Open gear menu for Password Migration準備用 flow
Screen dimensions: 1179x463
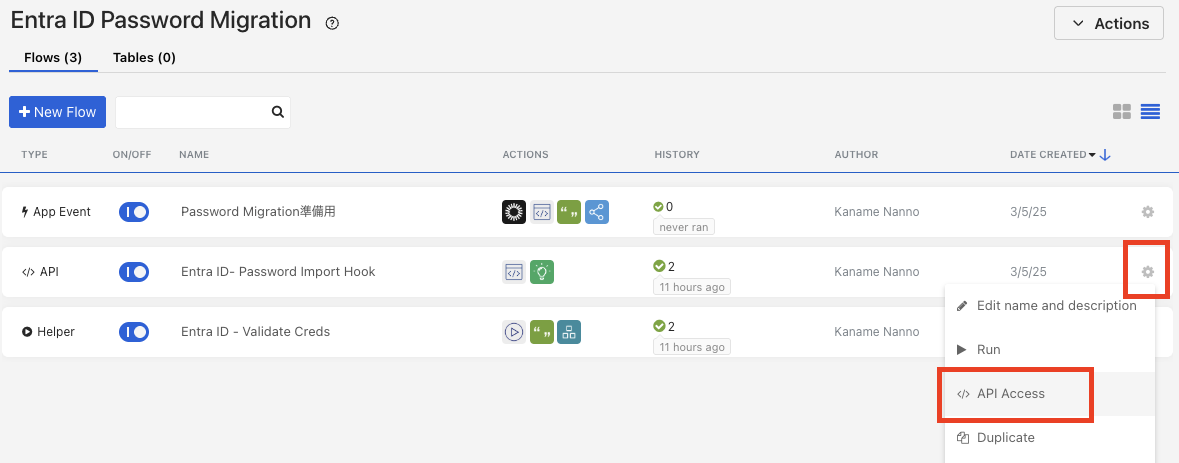click(x=1147, y=212)
